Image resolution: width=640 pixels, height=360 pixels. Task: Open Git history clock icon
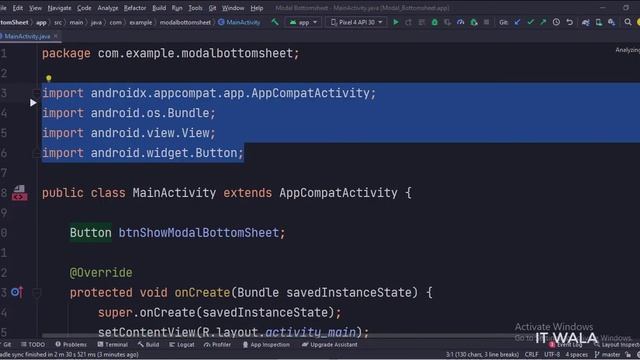[556, 22]
